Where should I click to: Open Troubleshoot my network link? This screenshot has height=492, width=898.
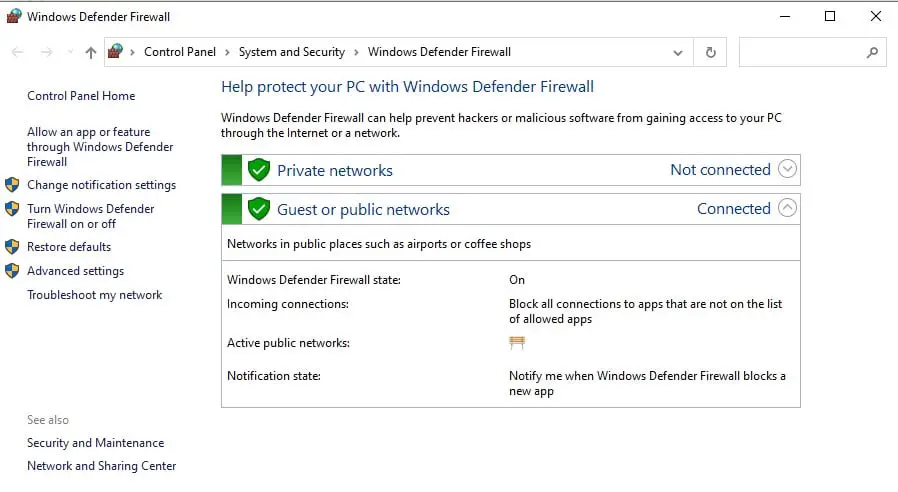pos(94,295)
